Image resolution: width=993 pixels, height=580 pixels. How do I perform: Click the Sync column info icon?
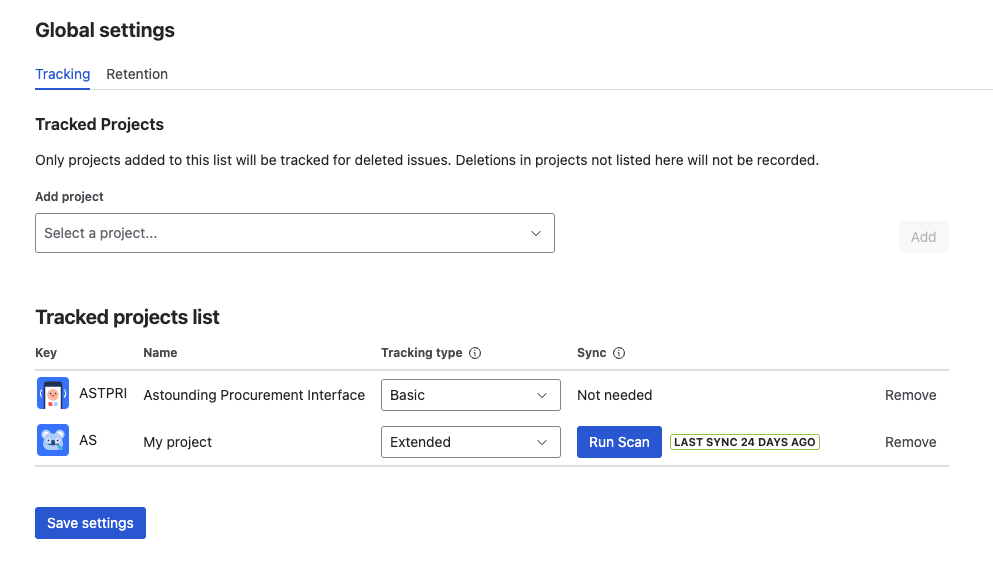click(x=618, y=352)
